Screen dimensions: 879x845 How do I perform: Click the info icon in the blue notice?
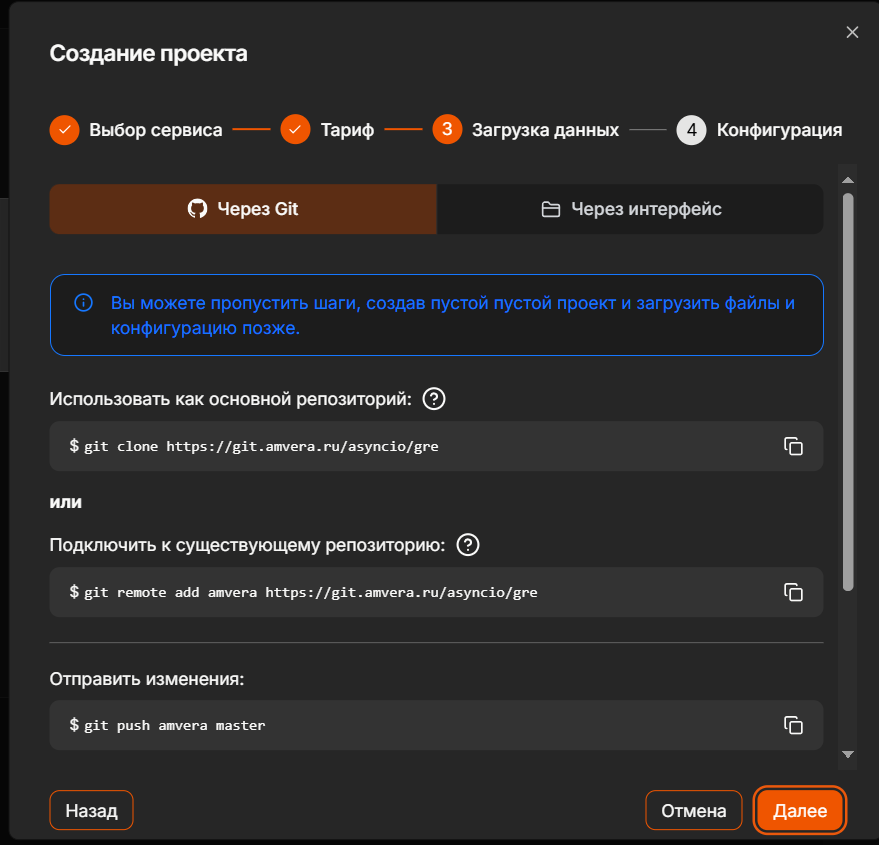[83, 302]
